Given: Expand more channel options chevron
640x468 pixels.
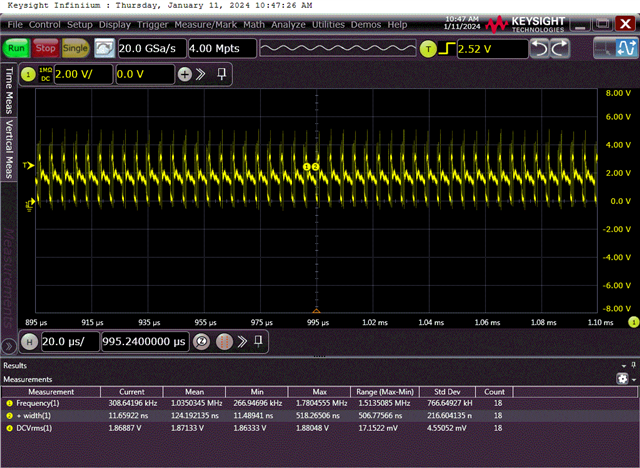Looking at the screenshot, I should click(201, 74).
